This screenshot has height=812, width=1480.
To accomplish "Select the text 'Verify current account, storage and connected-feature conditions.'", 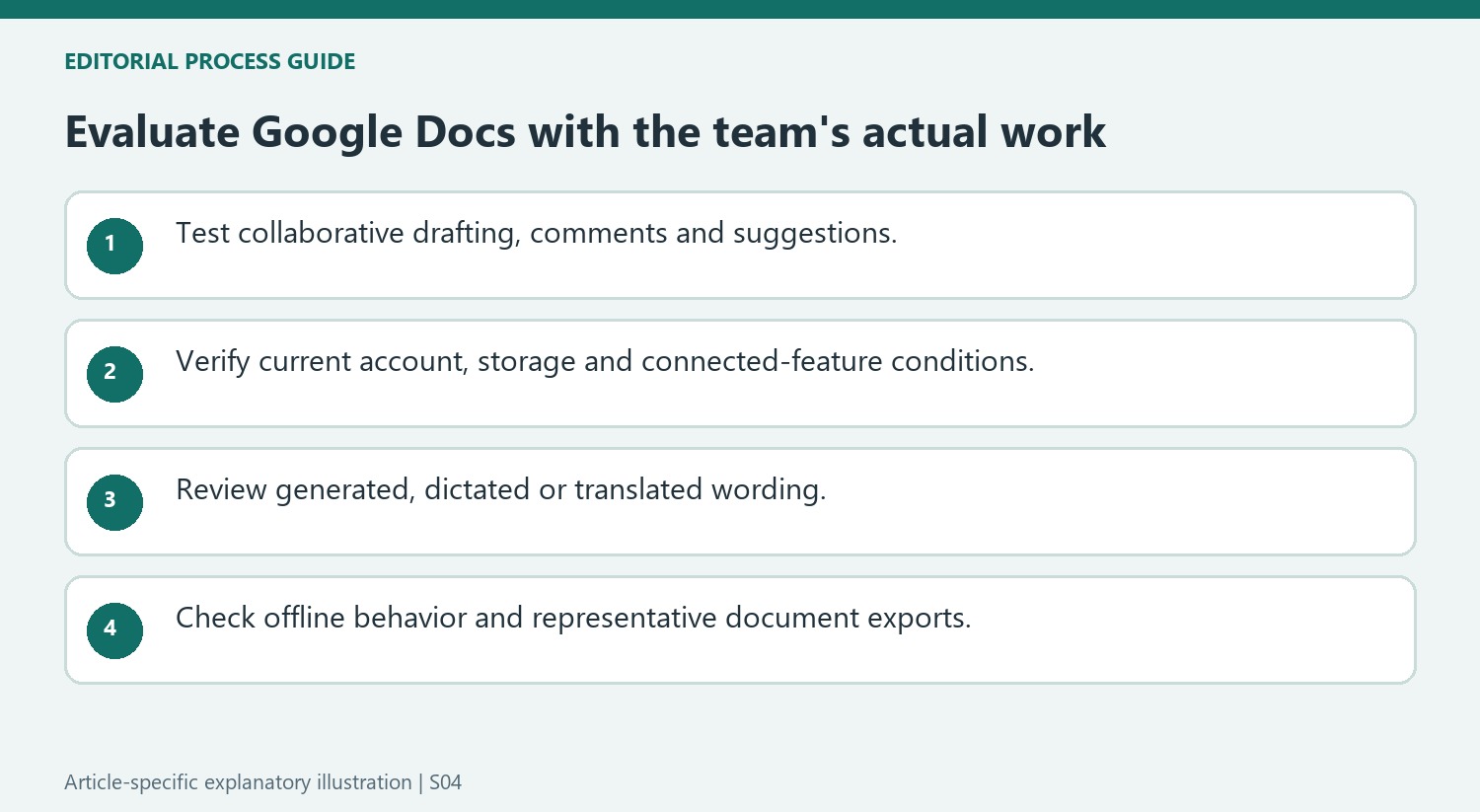I will (605, 362).
